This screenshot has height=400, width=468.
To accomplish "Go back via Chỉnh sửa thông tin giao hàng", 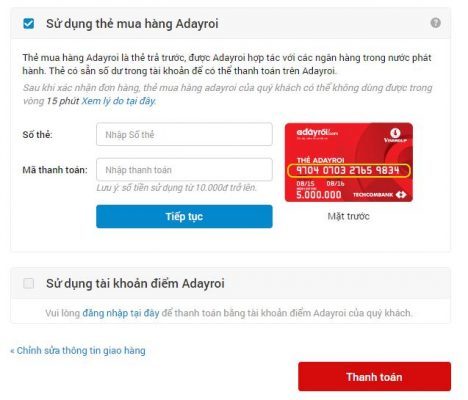I will [78, 351].
